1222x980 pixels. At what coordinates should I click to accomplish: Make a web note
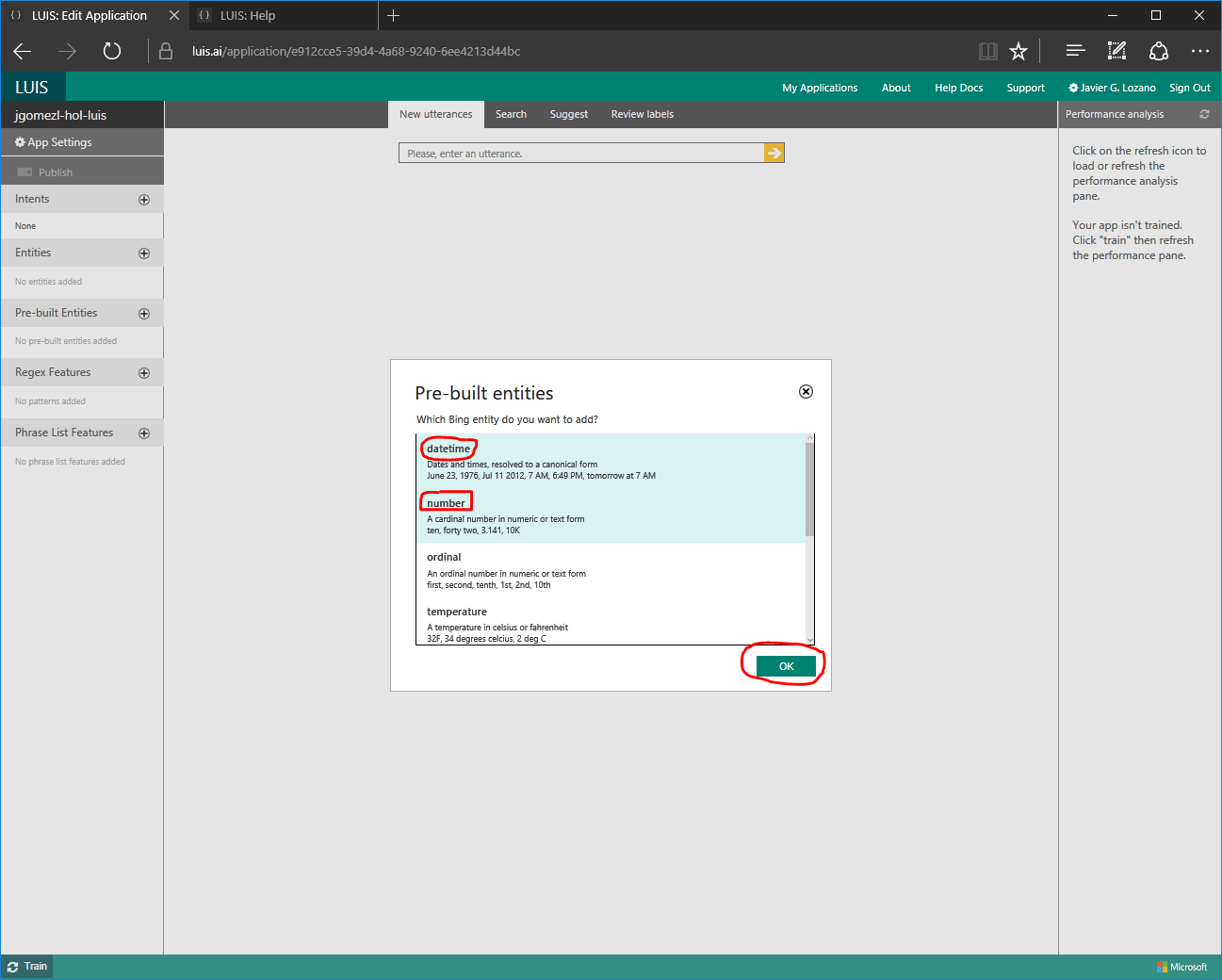coord(1116,51)
